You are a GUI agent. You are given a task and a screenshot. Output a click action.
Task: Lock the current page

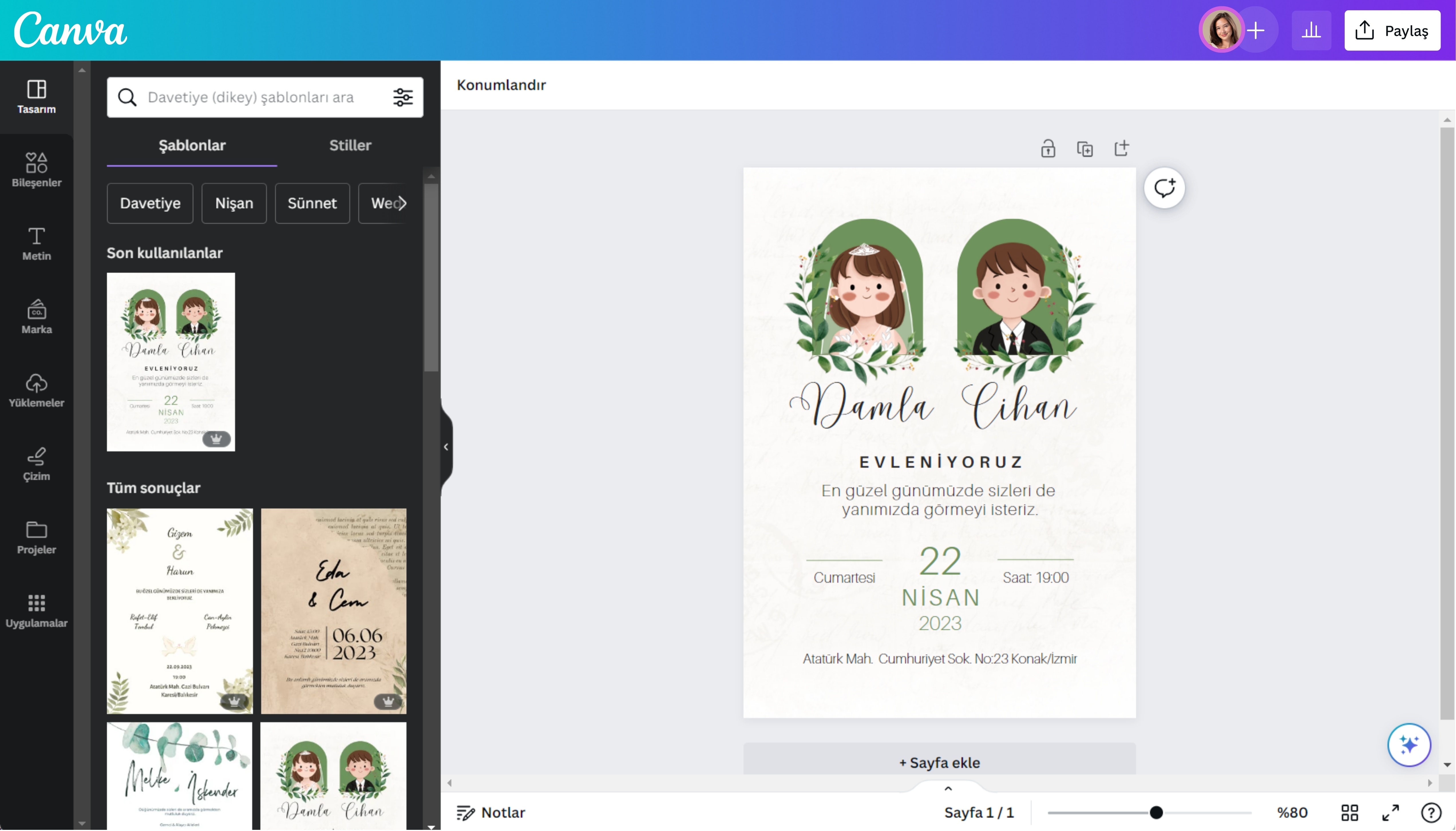point(1048,148)
